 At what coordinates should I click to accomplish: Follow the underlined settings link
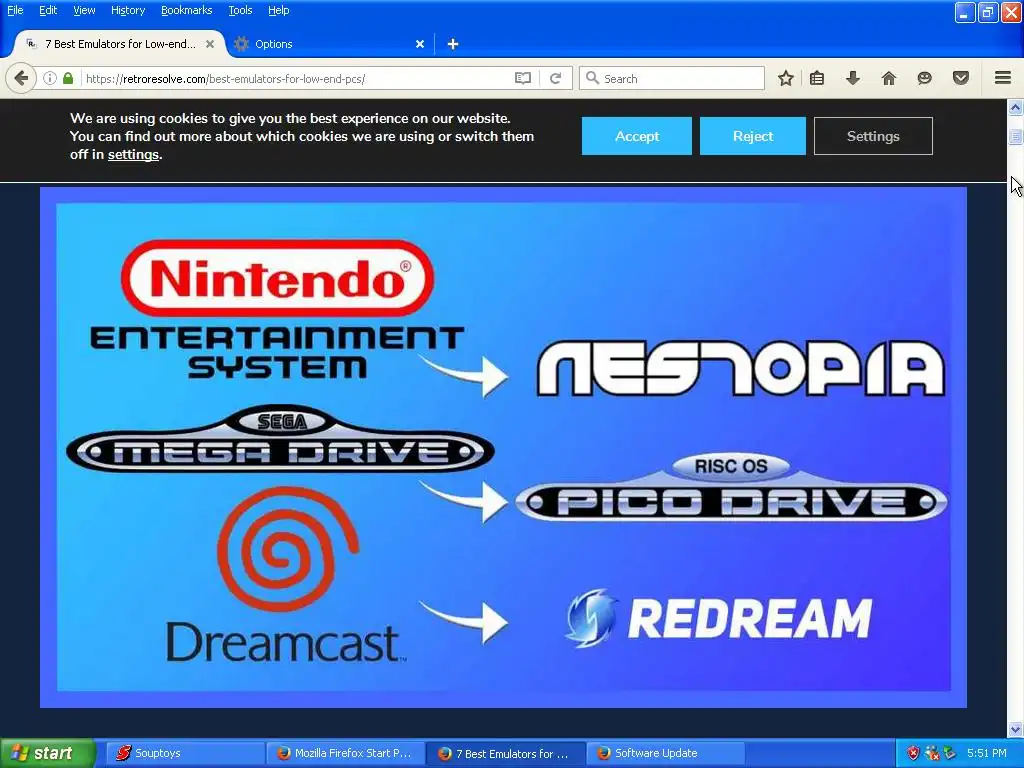coord(133,155)
